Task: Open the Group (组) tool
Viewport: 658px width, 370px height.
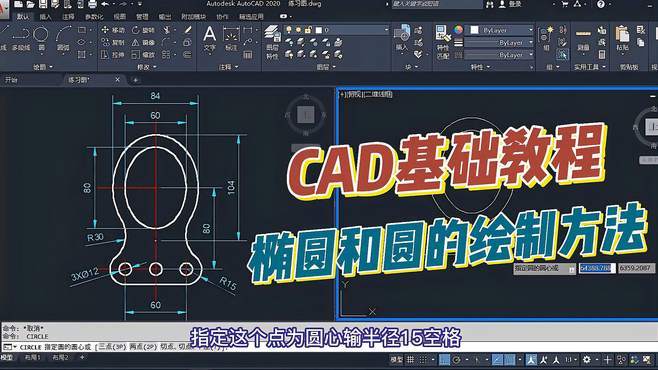Action: (547, 39)
